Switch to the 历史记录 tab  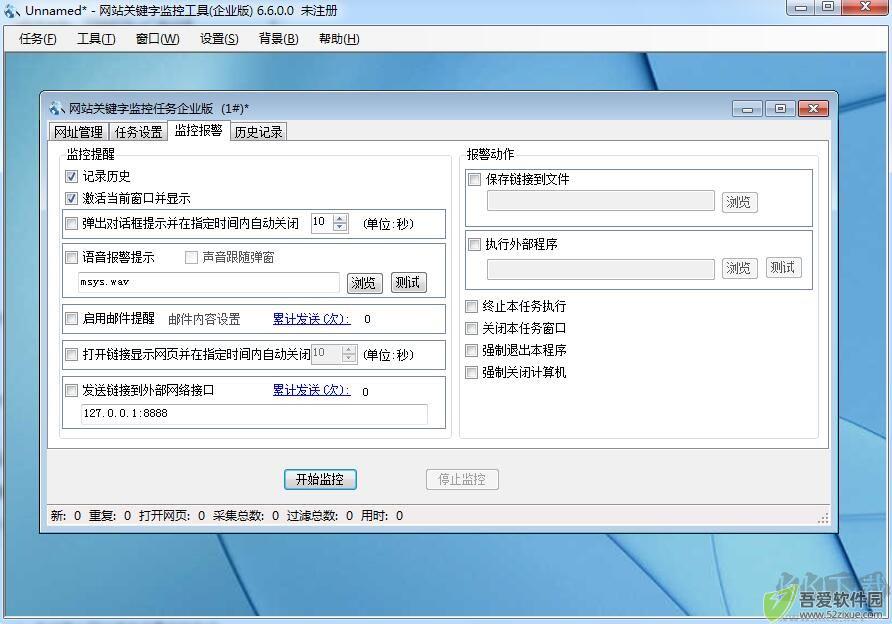tap(259, 132)
